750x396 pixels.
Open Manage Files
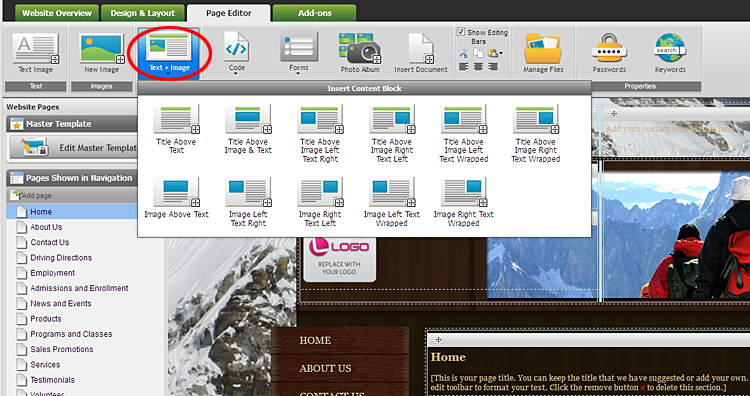pos(542,54)
